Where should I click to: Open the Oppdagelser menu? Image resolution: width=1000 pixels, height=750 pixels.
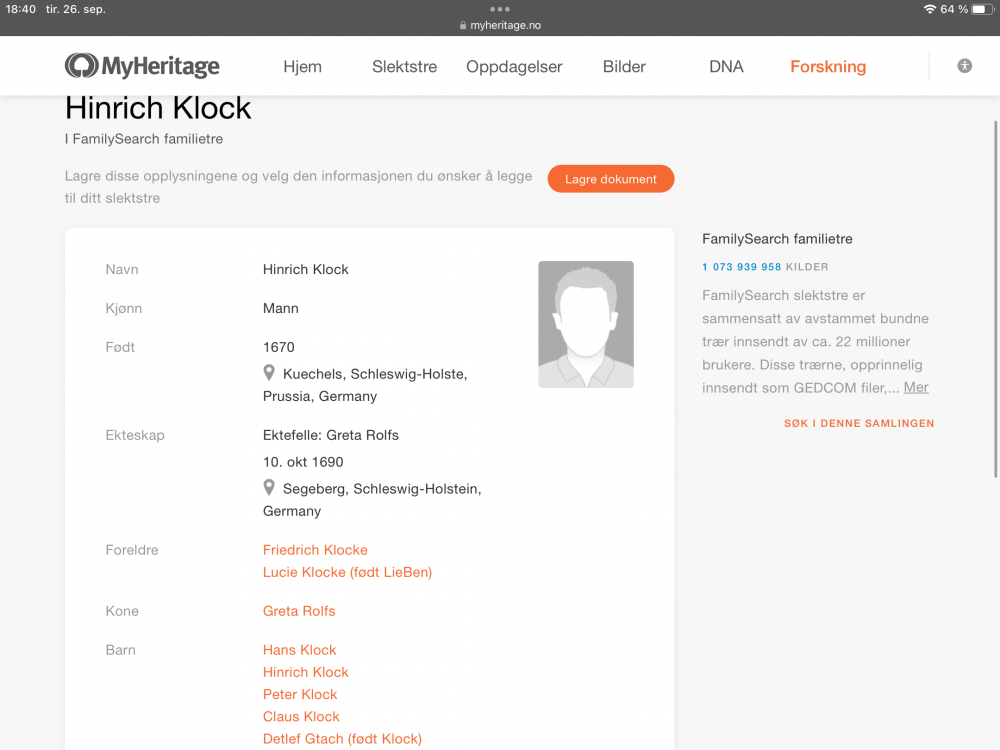pos(514,66)
